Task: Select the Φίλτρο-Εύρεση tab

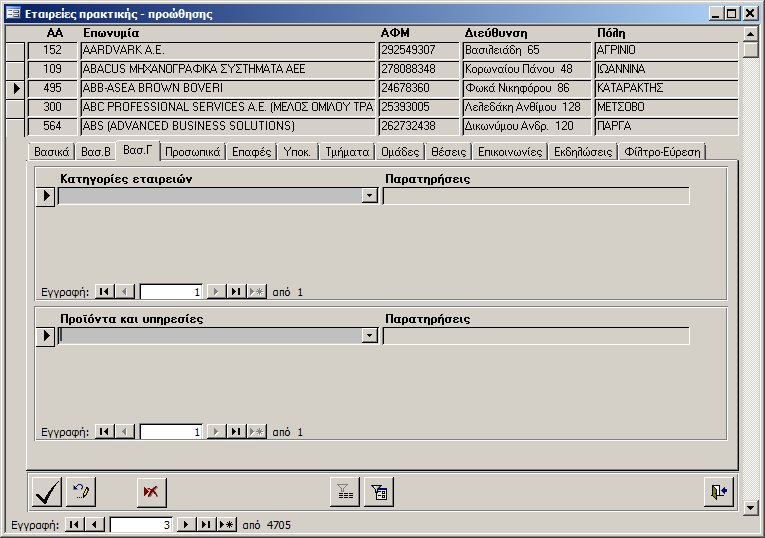Action: 662,152
